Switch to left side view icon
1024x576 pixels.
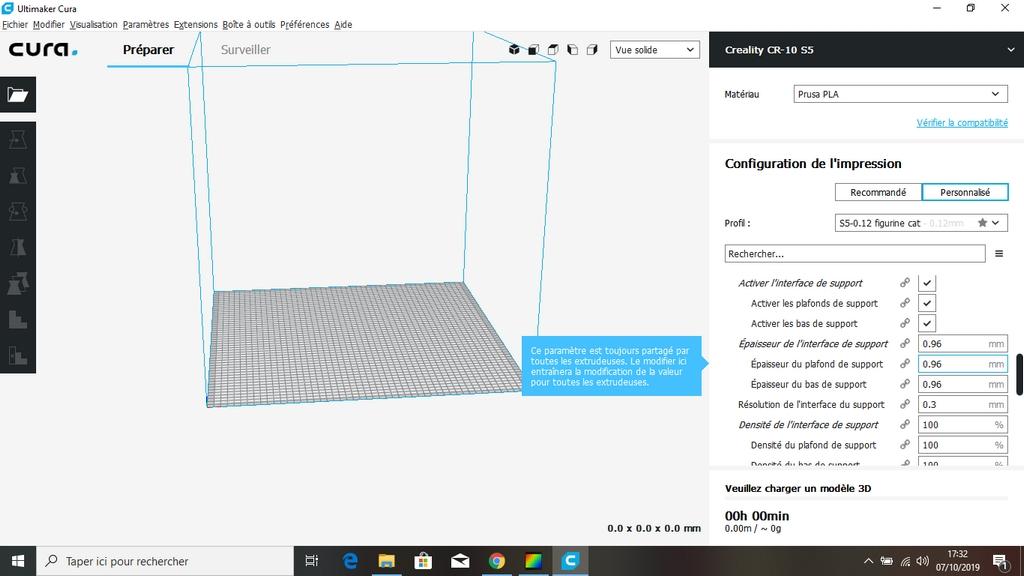coord(573,50)
